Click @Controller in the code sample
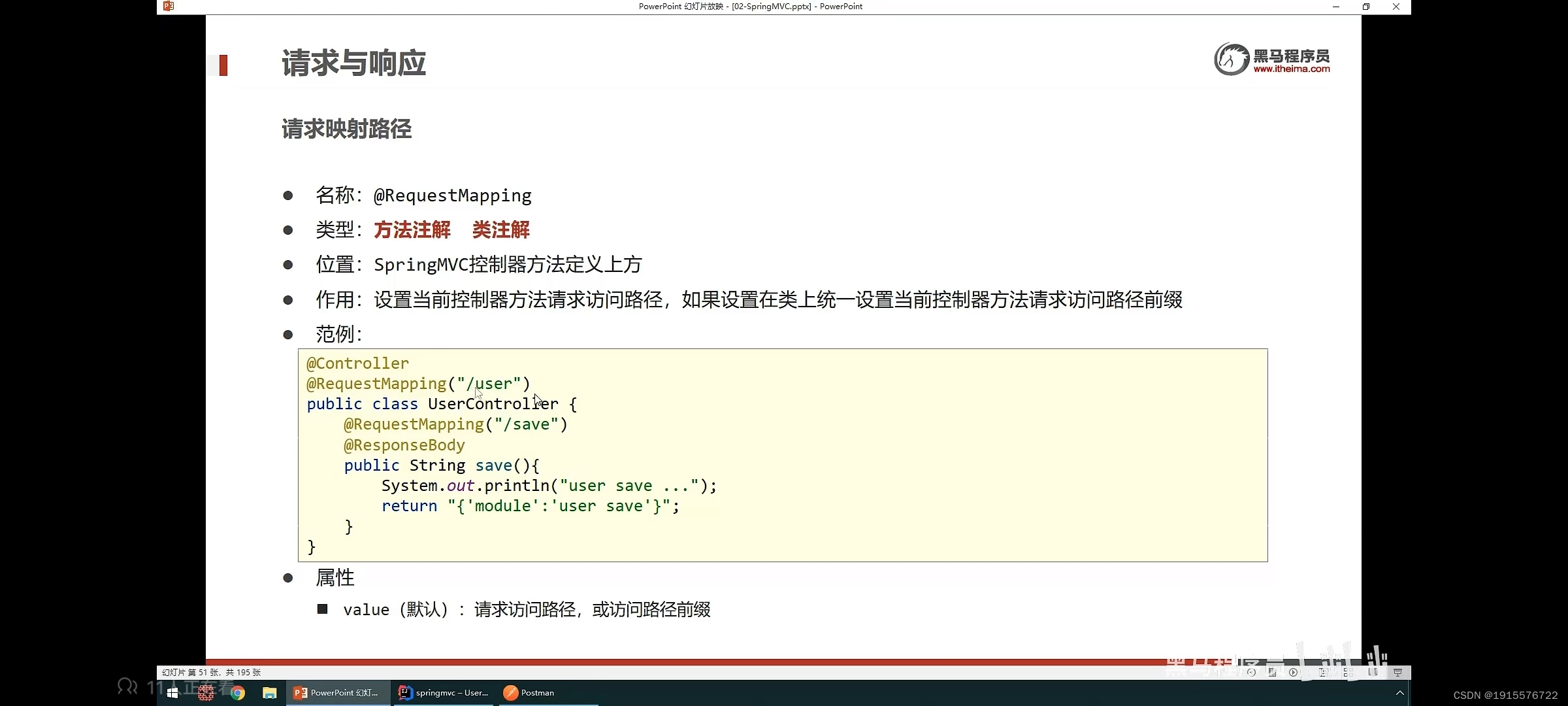The width and height of the screenshot is (1568, 706). [x=357, y=363]
